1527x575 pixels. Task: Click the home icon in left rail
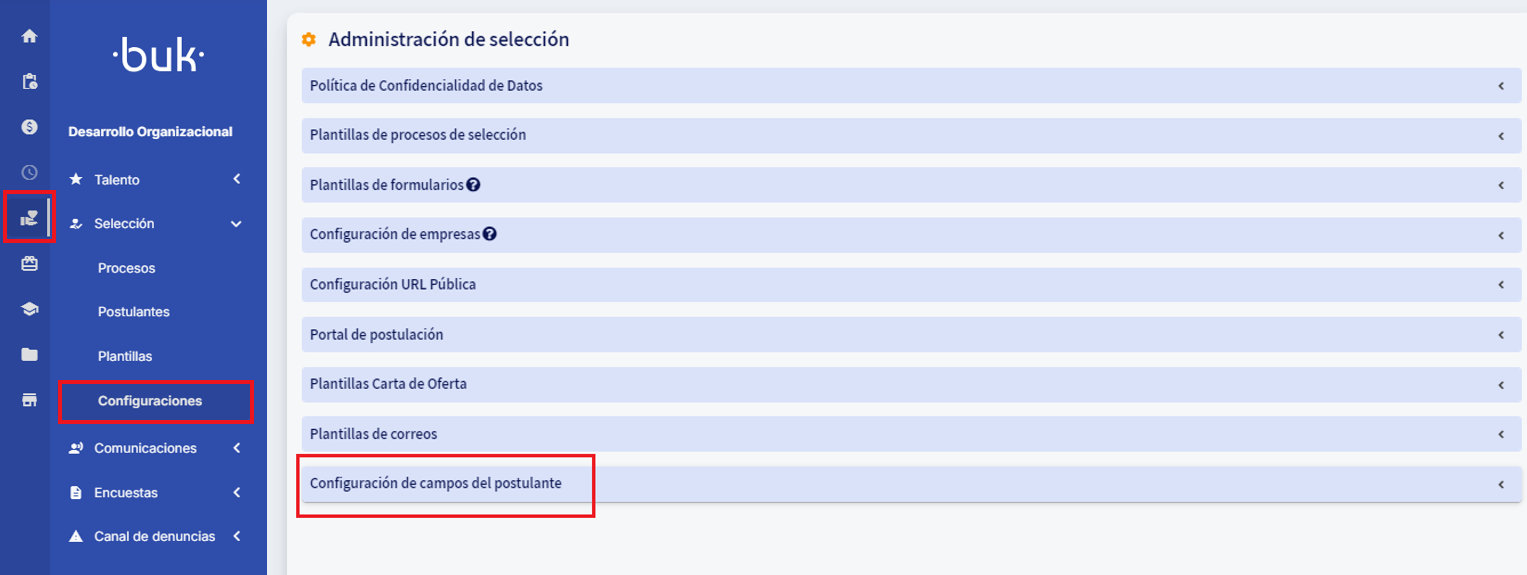[x=29, y=36]
